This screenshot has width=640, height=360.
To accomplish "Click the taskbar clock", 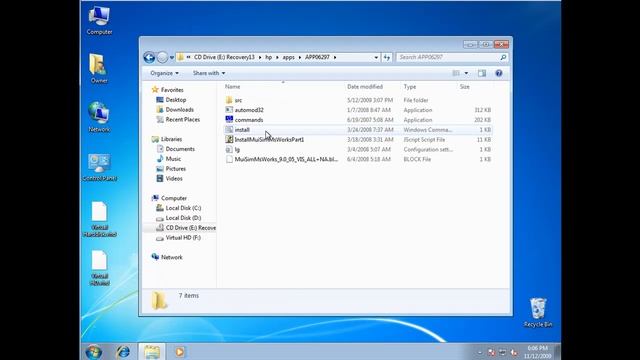I will pos(539,352).
